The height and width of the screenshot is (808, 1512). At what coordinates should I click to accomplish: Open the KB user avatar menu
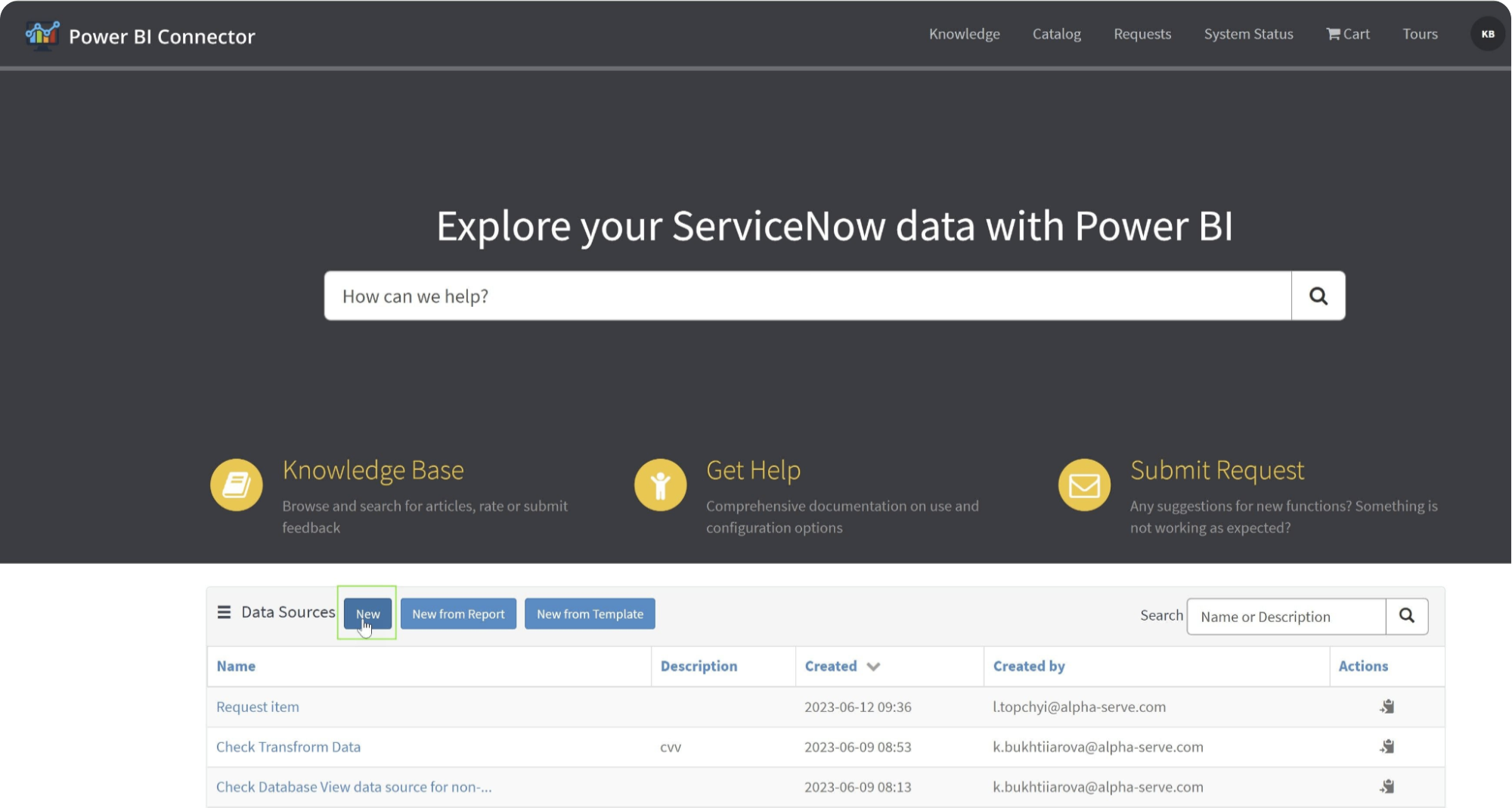[x=1487, y=34]
